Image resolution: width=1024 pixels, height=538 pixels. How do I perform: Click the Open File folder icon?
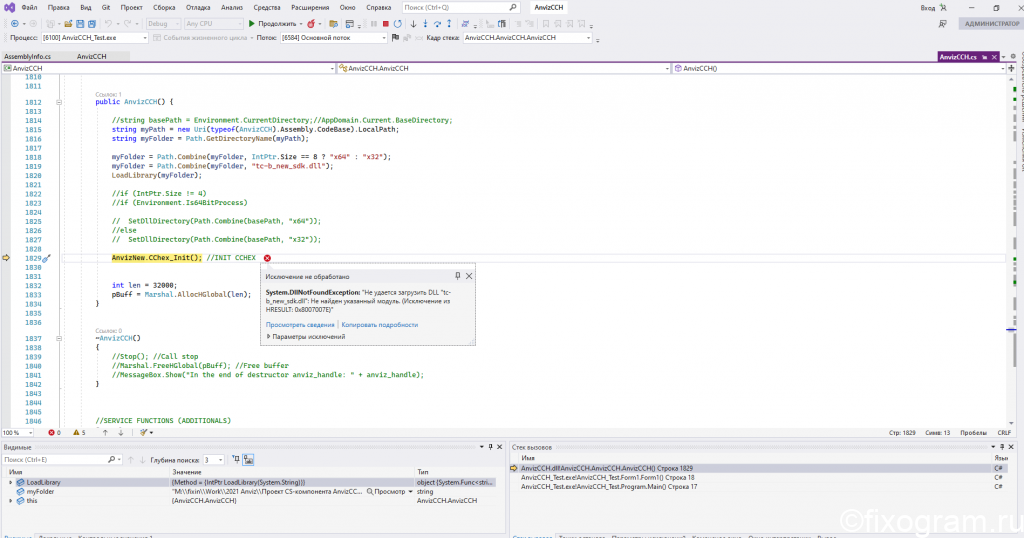(68, 24)
